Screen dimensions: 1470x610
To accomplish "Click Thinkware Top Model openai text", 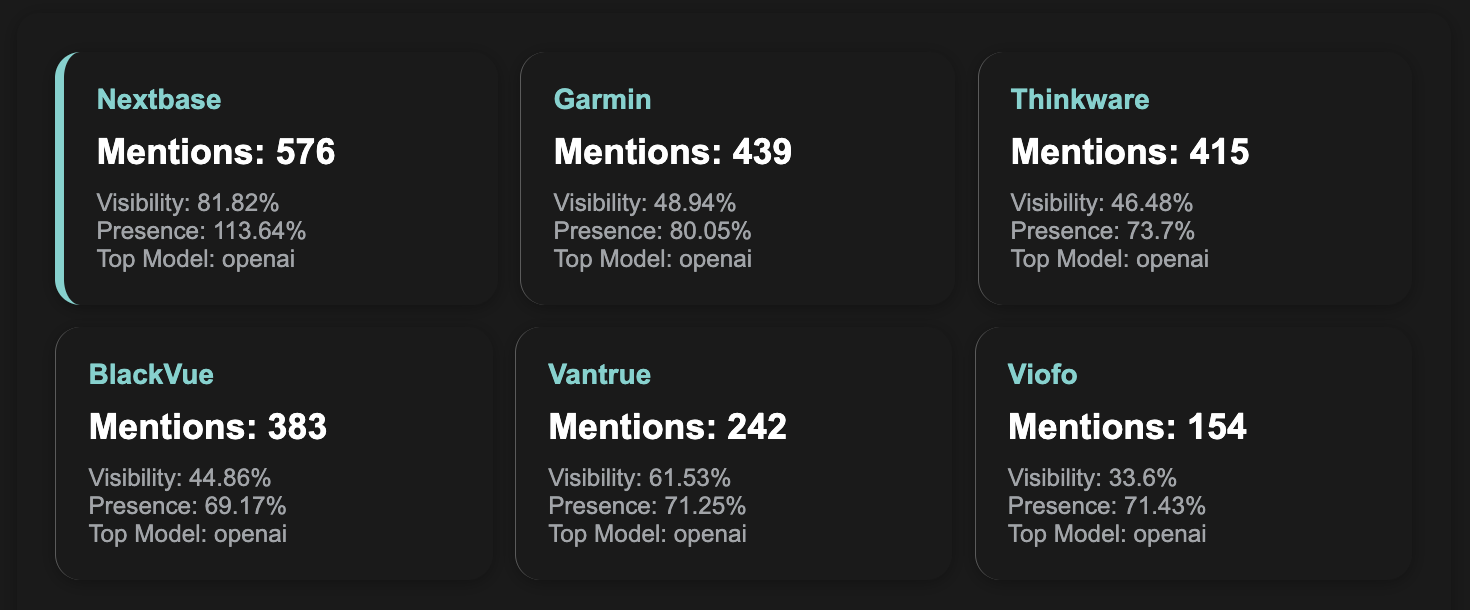I will pos(1110,259).
